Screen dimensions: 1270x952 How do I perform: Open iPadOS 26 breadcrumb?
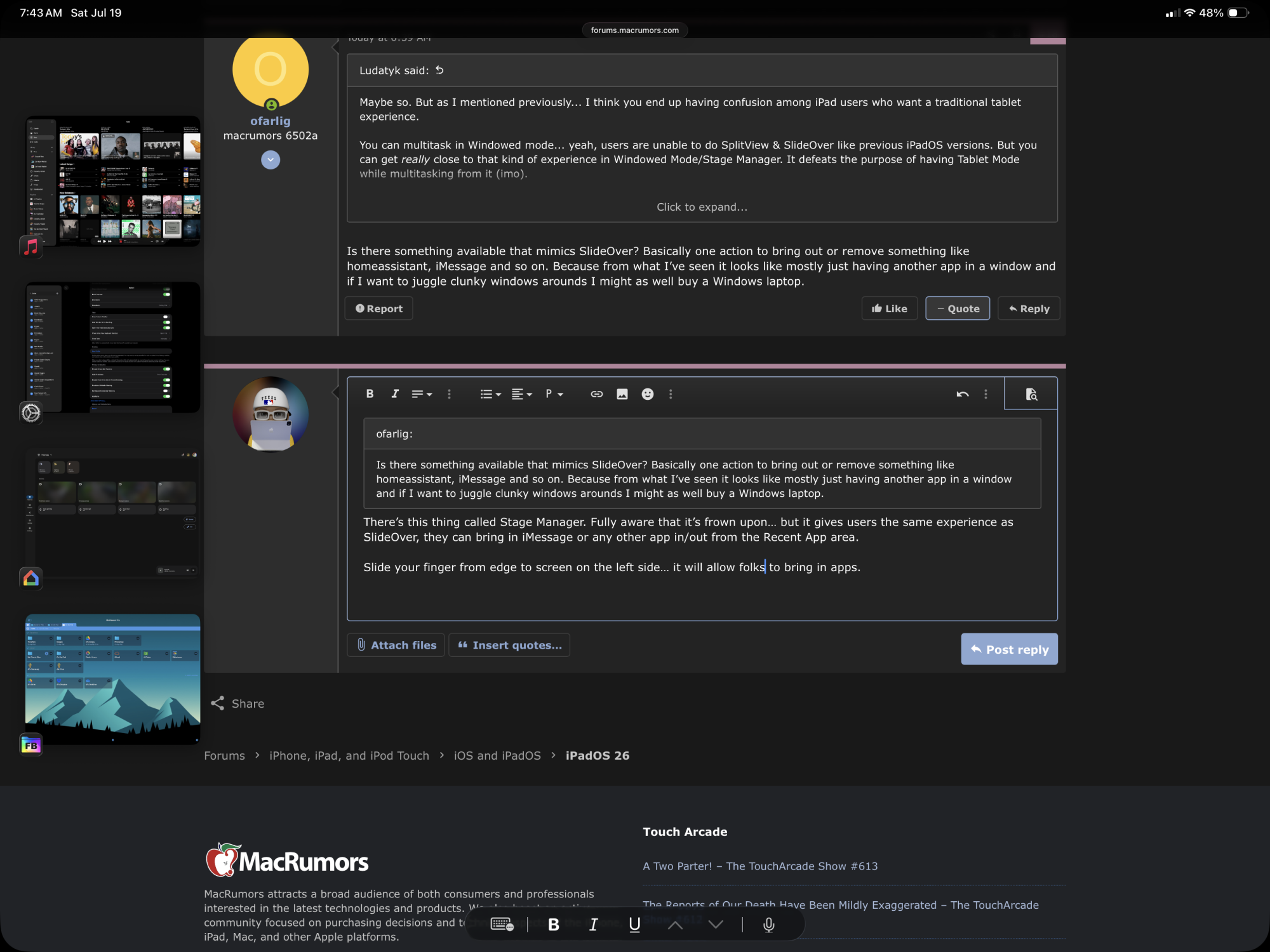pyautogui.click(x=598, y=755)
